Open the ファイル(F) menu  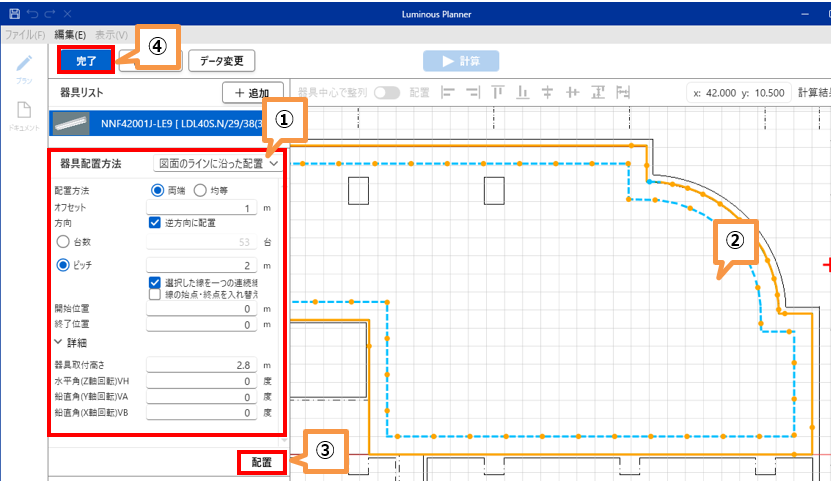point(25,34)
